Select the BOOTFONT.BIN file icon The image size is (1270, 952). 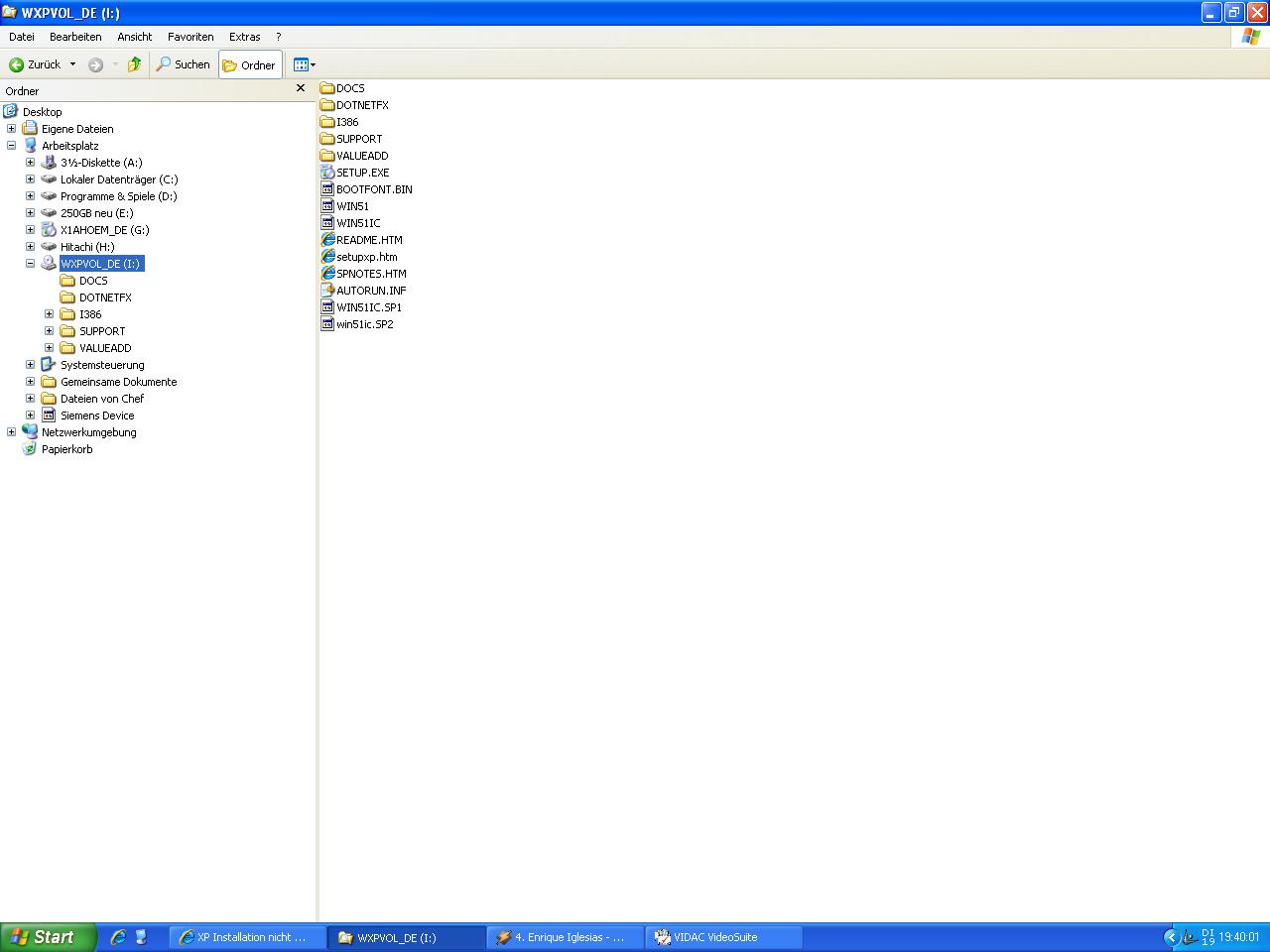[x=327, y=189]
